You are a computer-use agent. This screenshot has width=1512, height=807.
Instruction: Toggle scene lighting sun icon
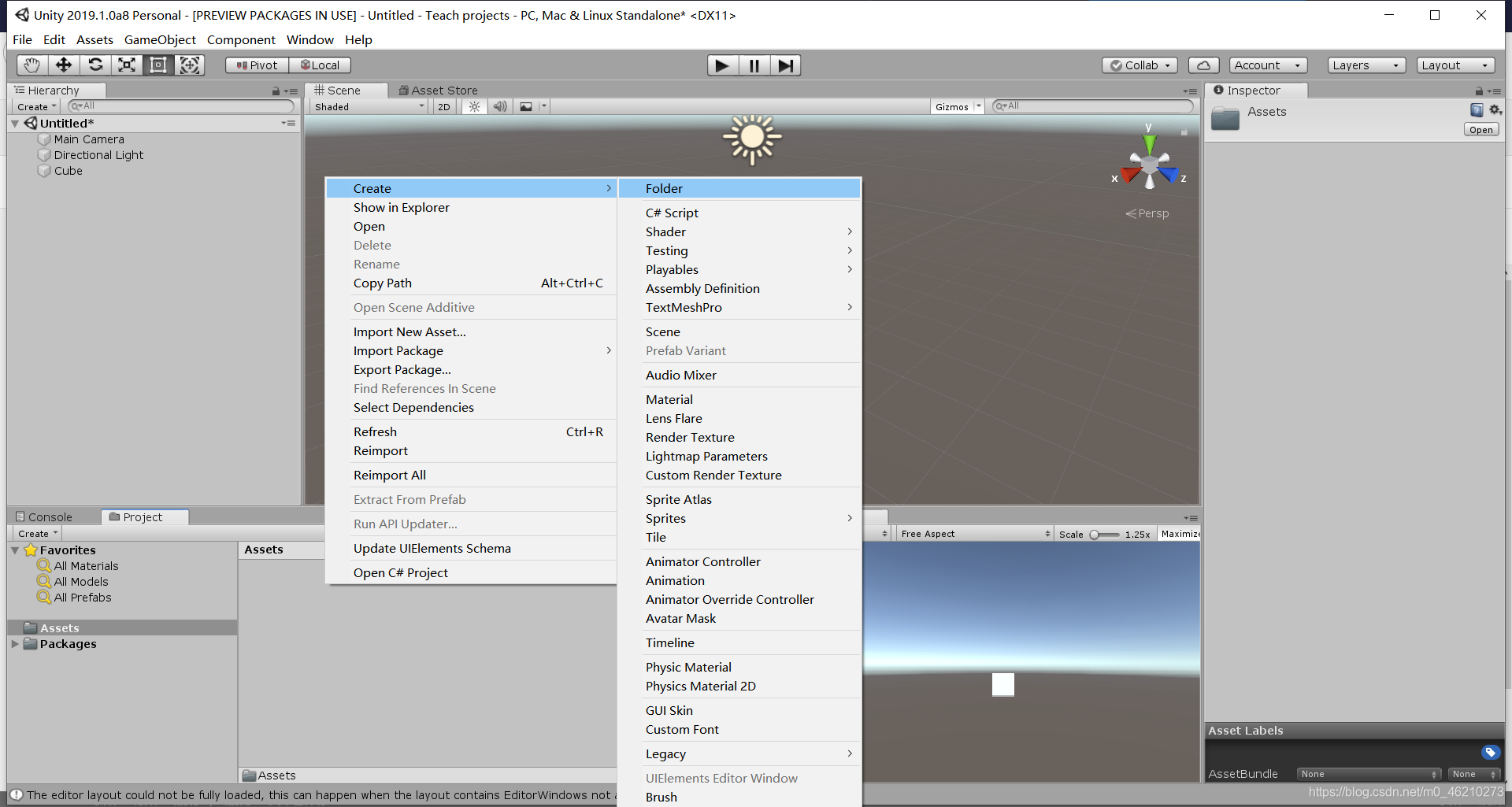474,107
